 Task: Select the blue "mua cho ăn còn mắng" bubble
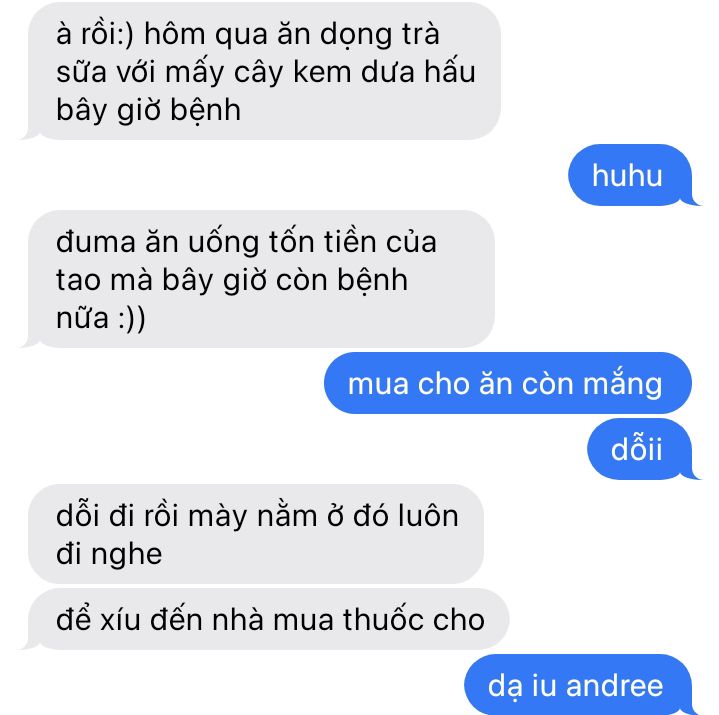click(508, 383)
